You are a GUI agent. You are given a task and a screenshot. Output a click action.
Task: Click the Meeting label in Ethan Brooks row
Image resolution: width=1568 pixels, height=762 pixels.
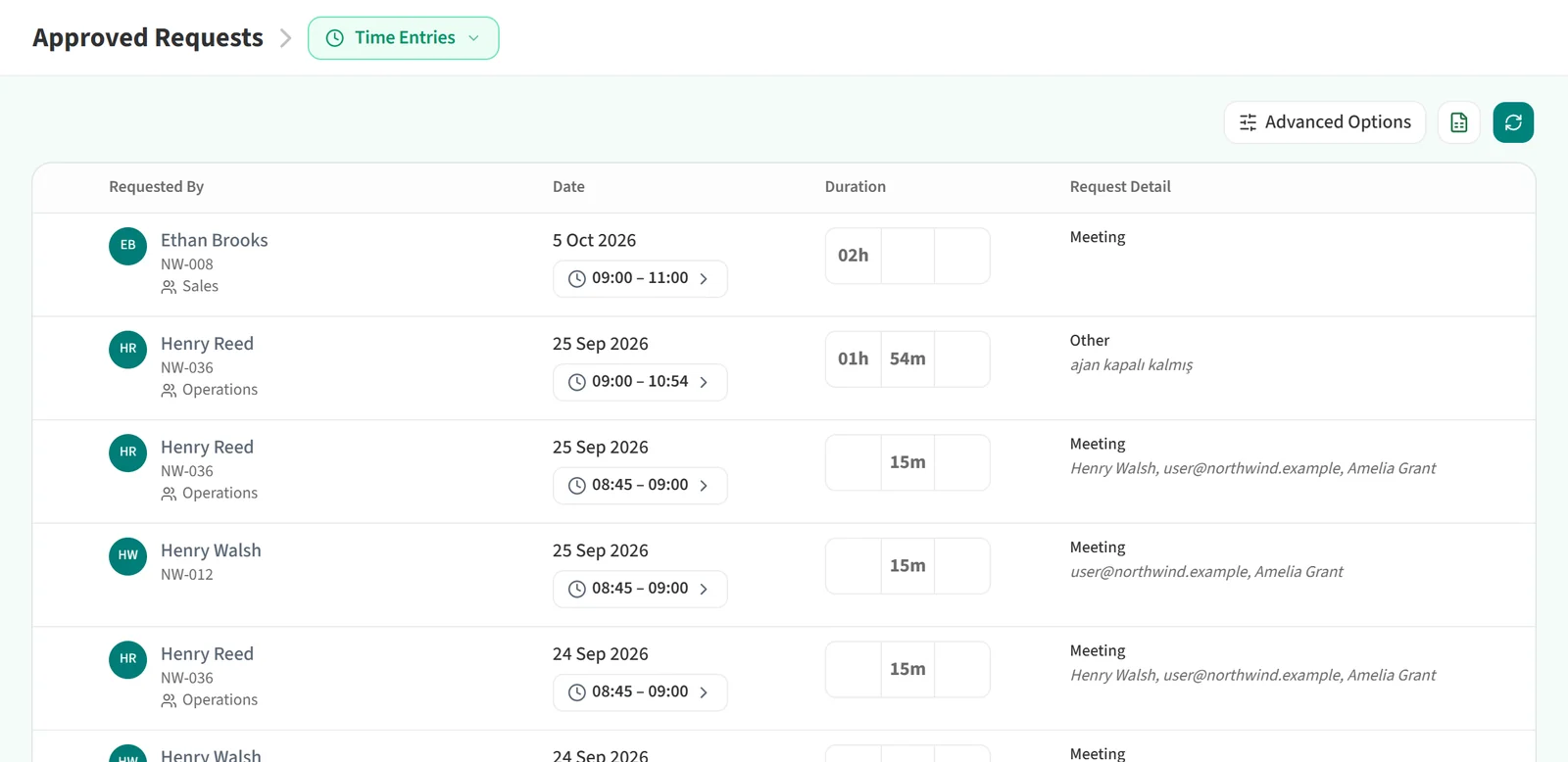1098,238
